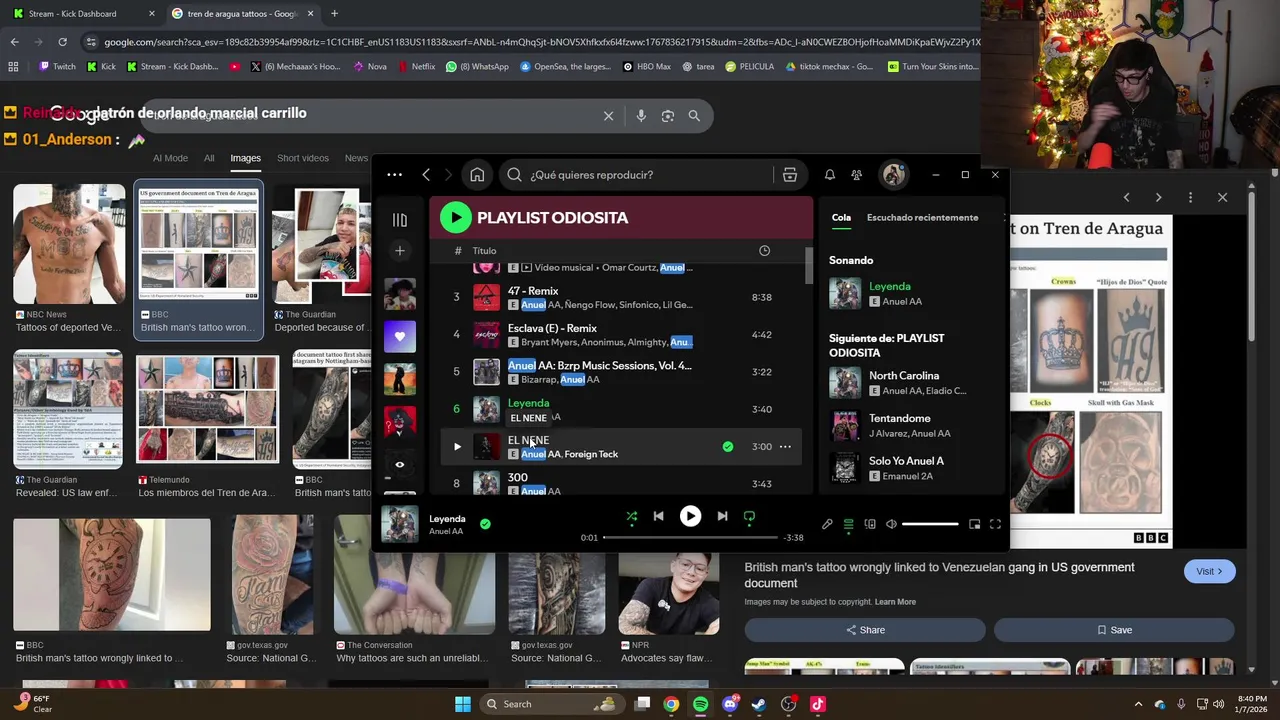
Task: Open the Short videos tab in Google
Action: [x=303, y=158]
